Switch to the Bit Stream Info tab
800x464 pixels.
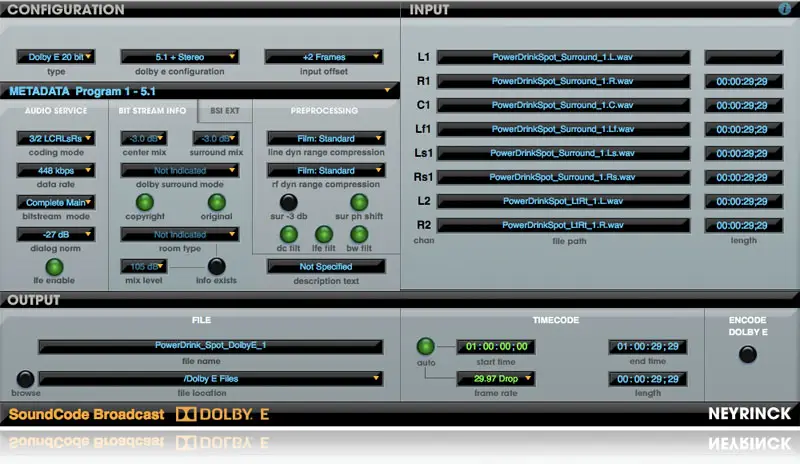[152, 111]
